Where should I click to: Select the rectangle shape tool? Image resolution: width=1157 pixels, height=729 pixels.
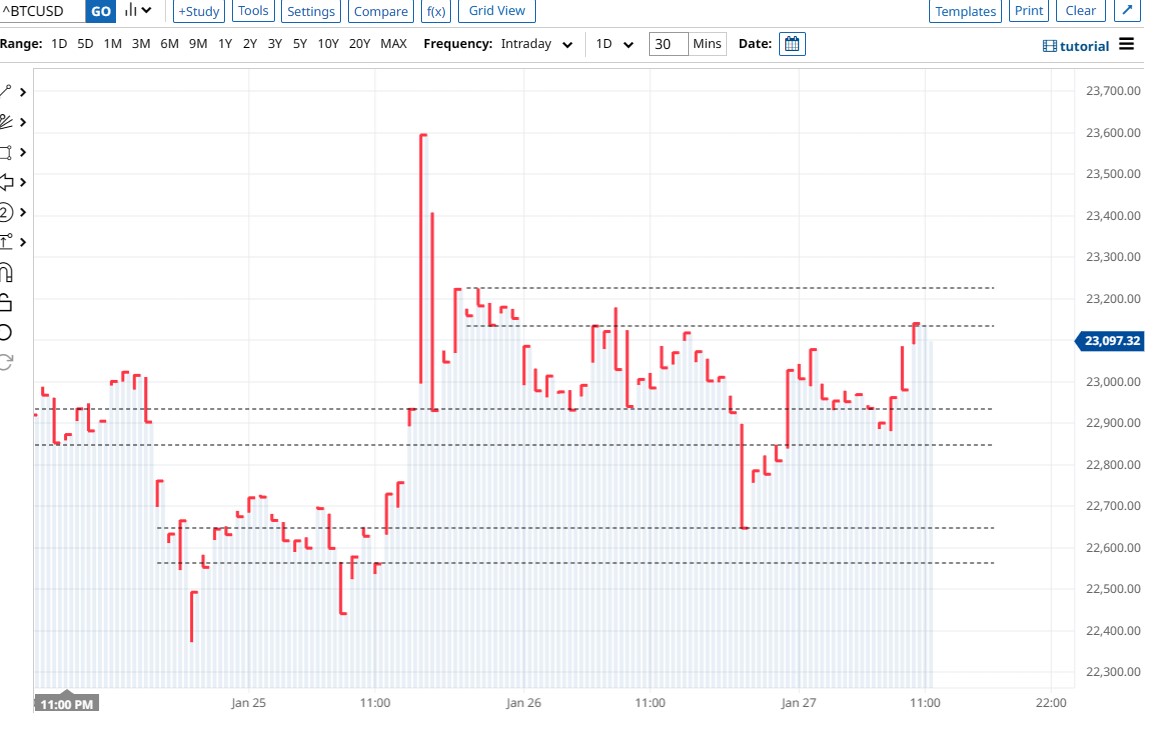[5, 152]
